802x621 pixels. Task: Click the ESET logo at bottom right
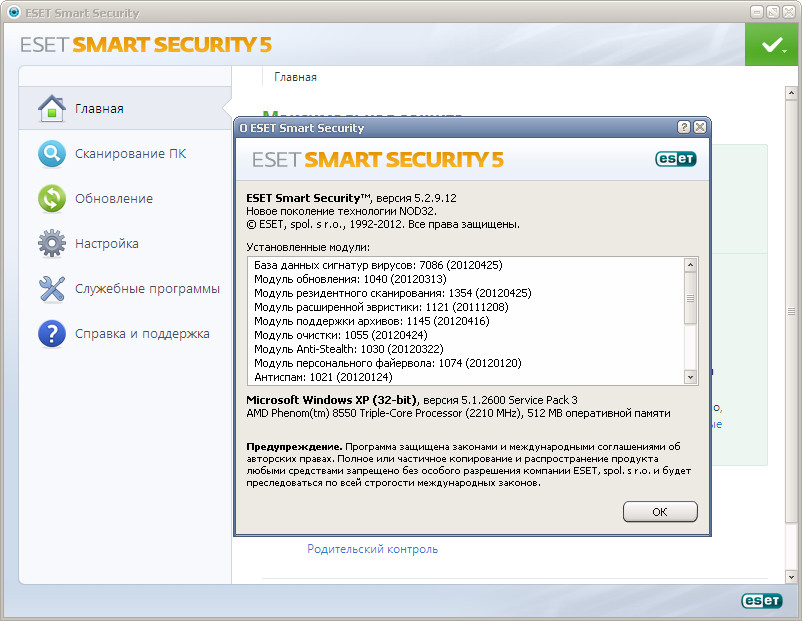coord(761,601)
